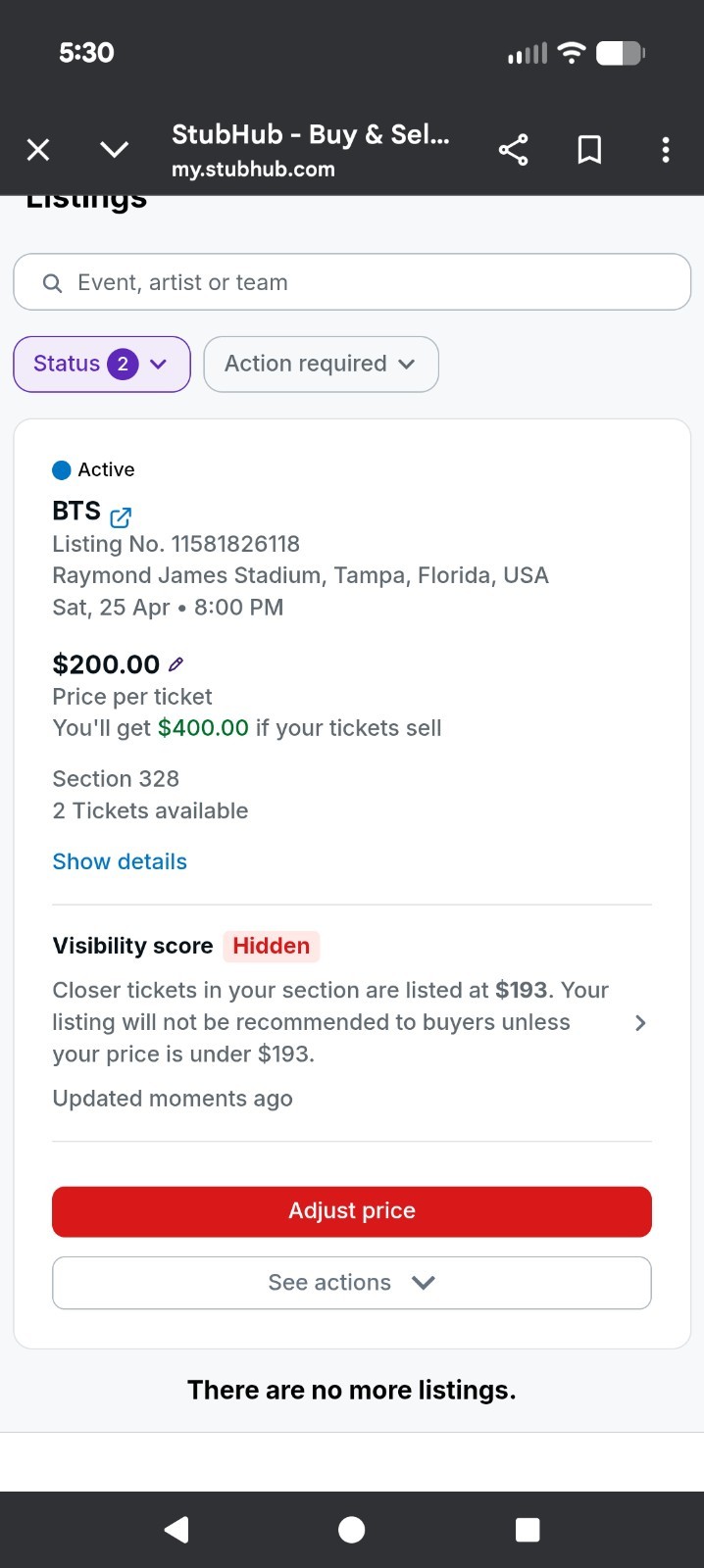Bookmark the StubHub page

click(x=589, y=149)
